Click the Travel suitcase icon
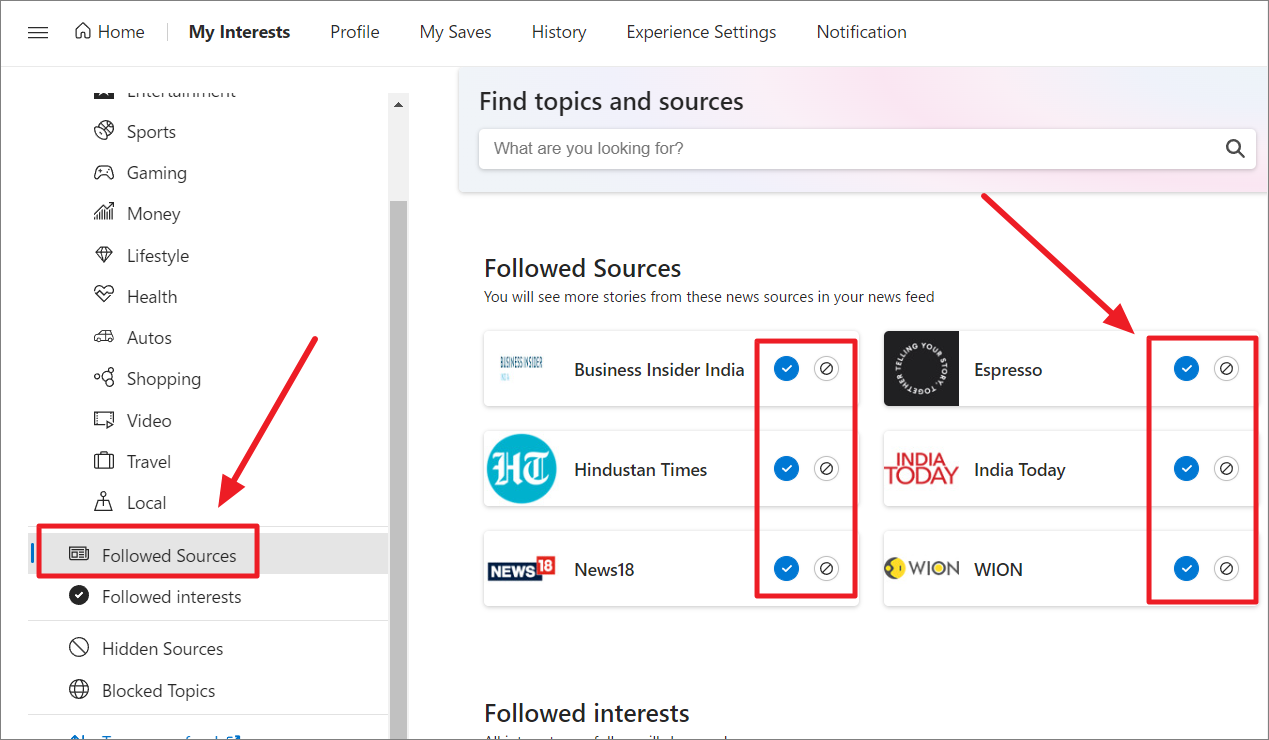Viewport: 1269px width, 740px height. tap(104, 461)
